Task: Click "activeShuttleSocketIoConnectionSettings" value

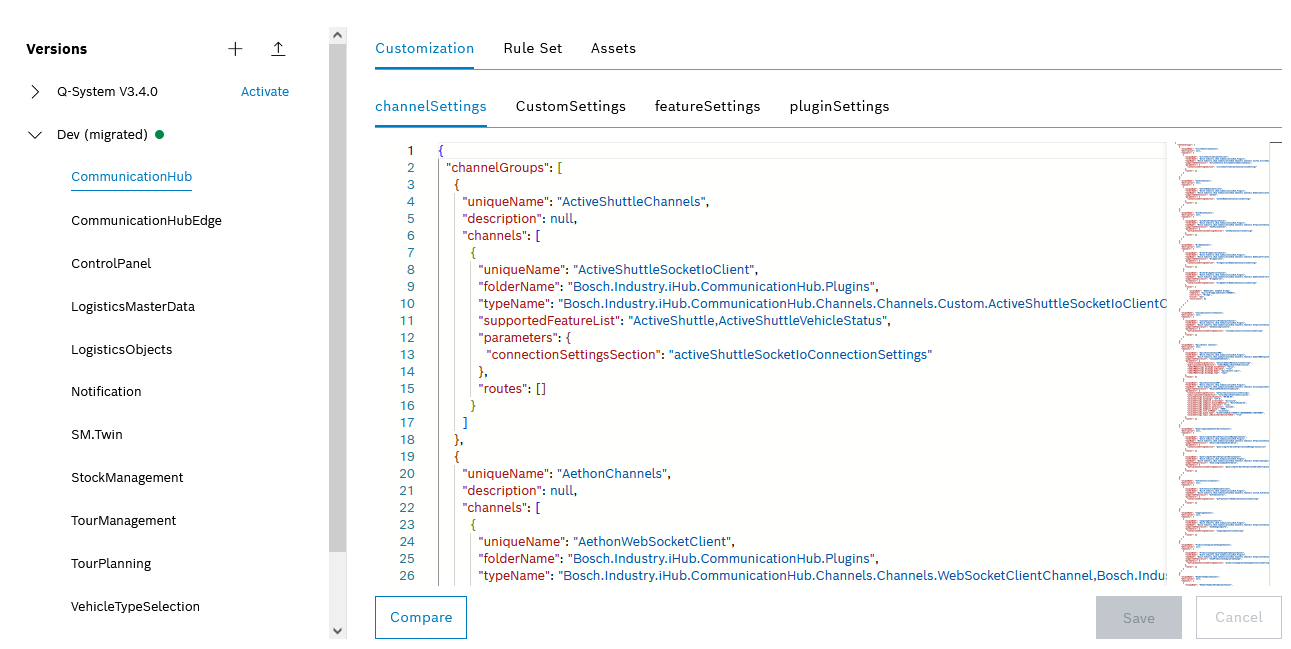Action: [801, 355]
